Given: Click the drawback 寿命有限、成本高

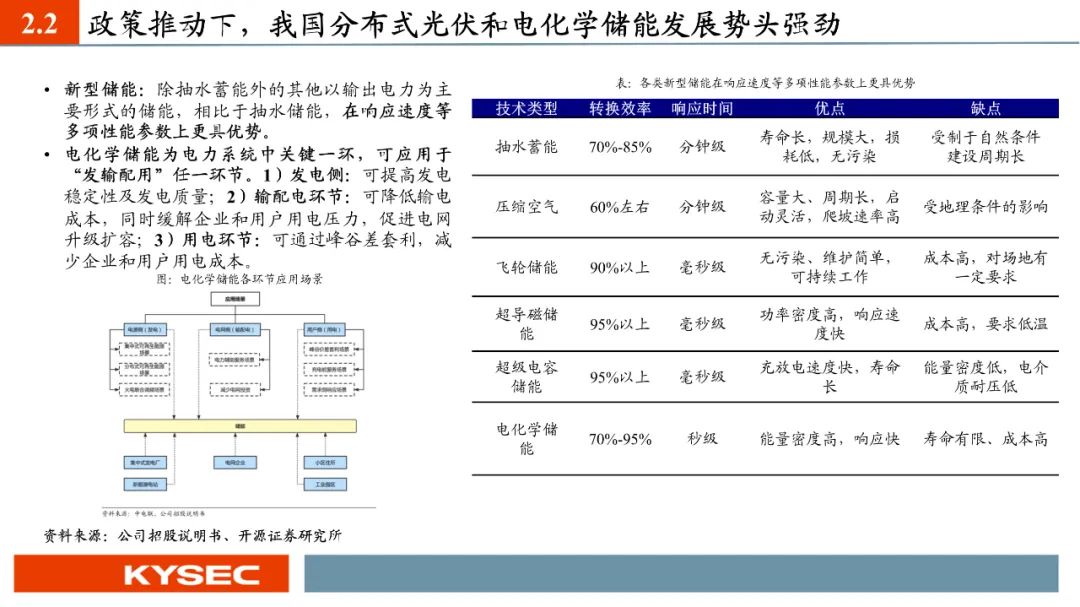Looking at the screenshot, I should tap(986, 439).
